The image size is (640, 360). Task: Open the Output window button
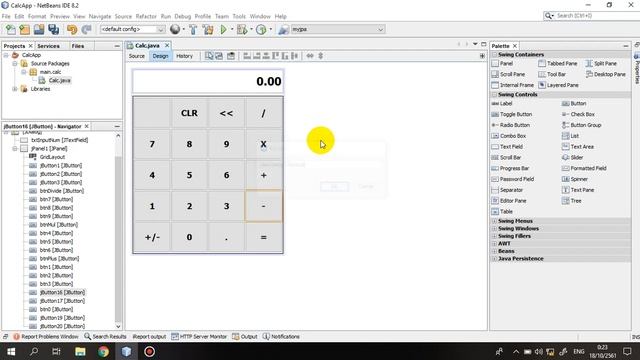click(245, 337)
